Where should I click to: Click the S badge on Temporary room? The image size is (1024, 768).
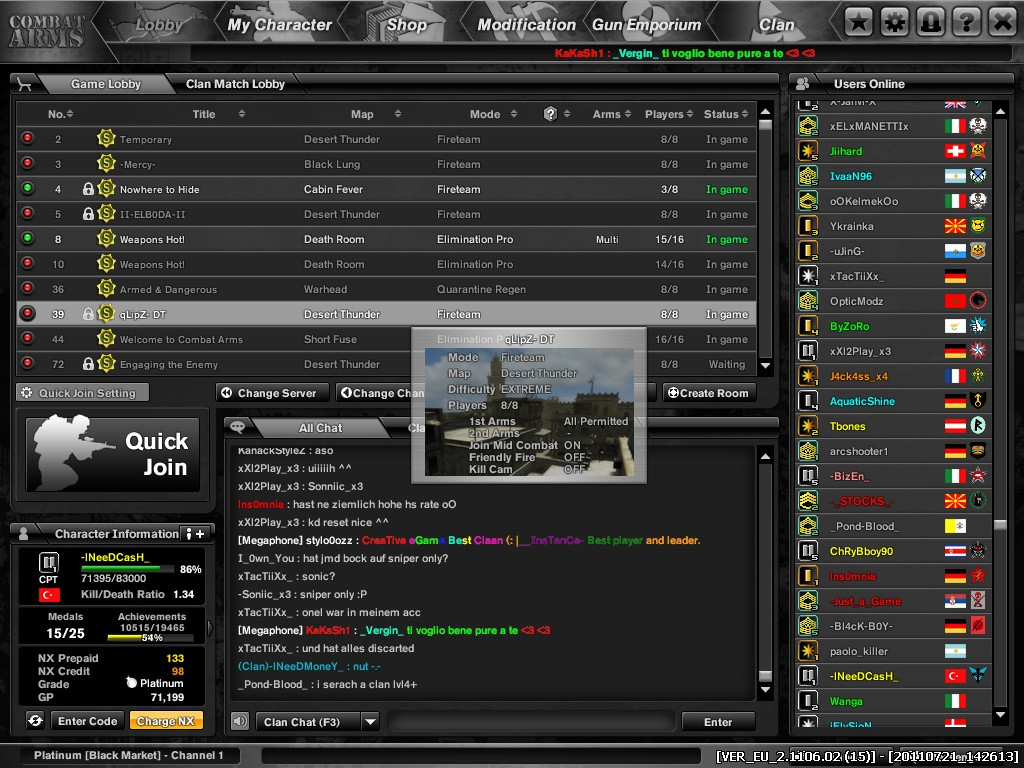point(106,138)
